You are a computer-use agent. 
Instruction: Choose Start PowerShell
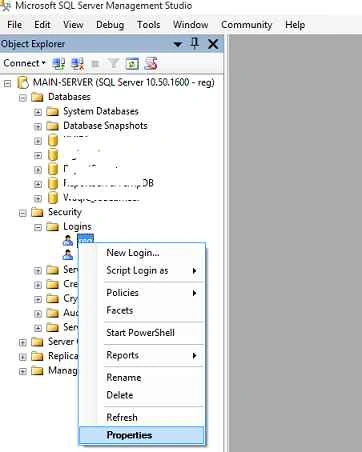tap(141, 333)
